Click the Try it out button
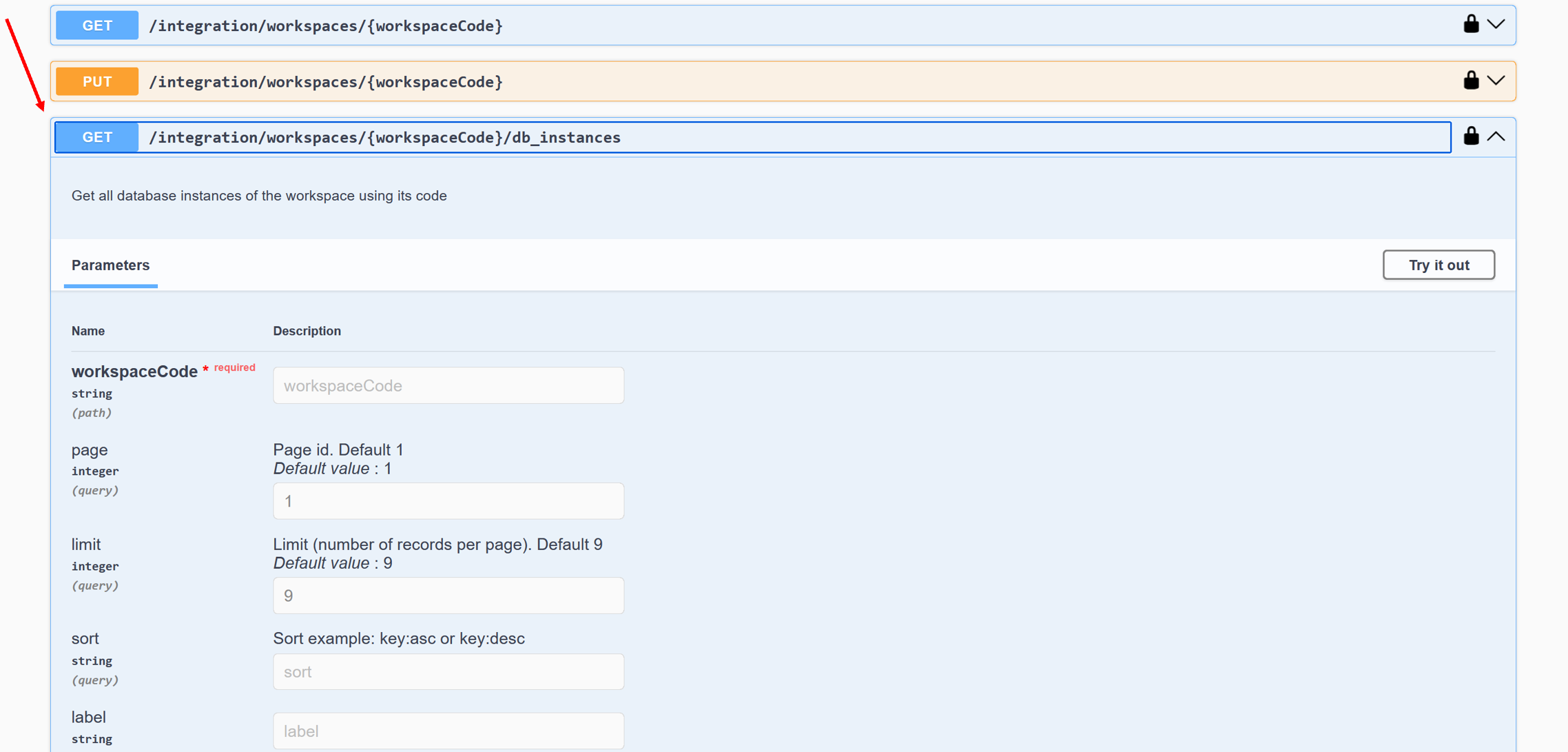This screenshot has width=1568, height=752. 1438,265
